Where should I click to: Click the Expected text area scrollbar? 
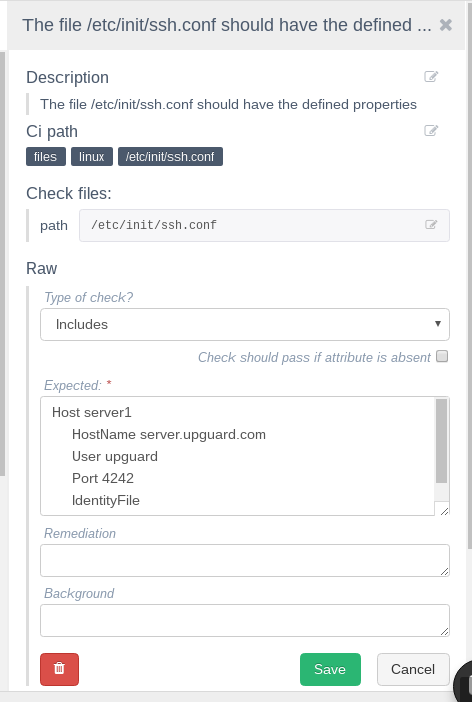442,441
